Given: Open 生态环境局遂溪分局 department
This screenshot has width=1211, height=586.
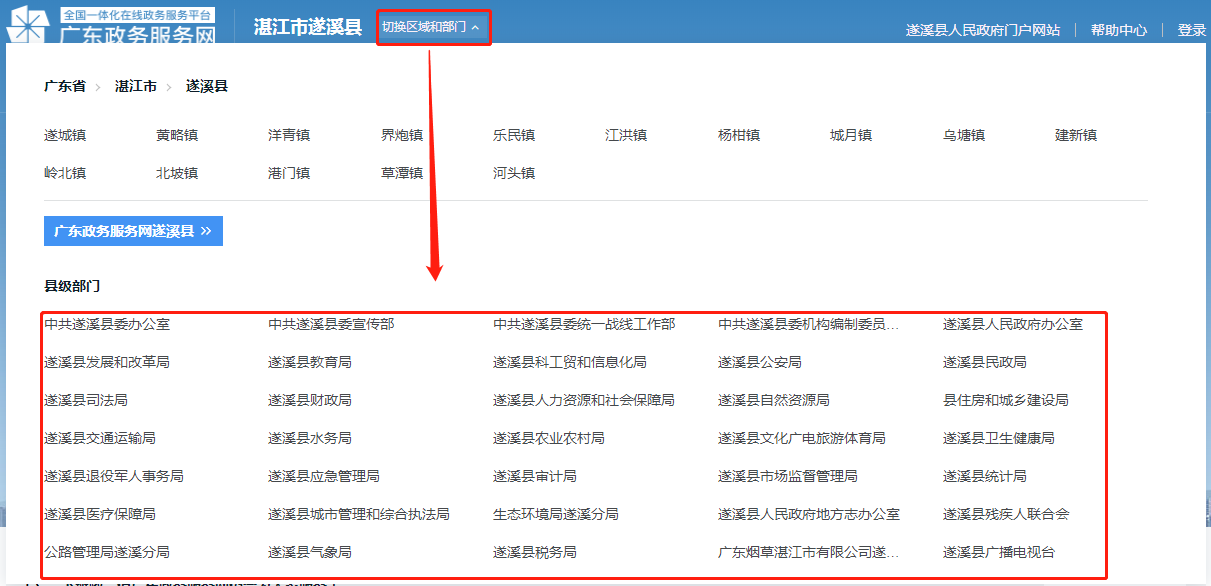Looking at the screenshot, I should click(555, 514).
